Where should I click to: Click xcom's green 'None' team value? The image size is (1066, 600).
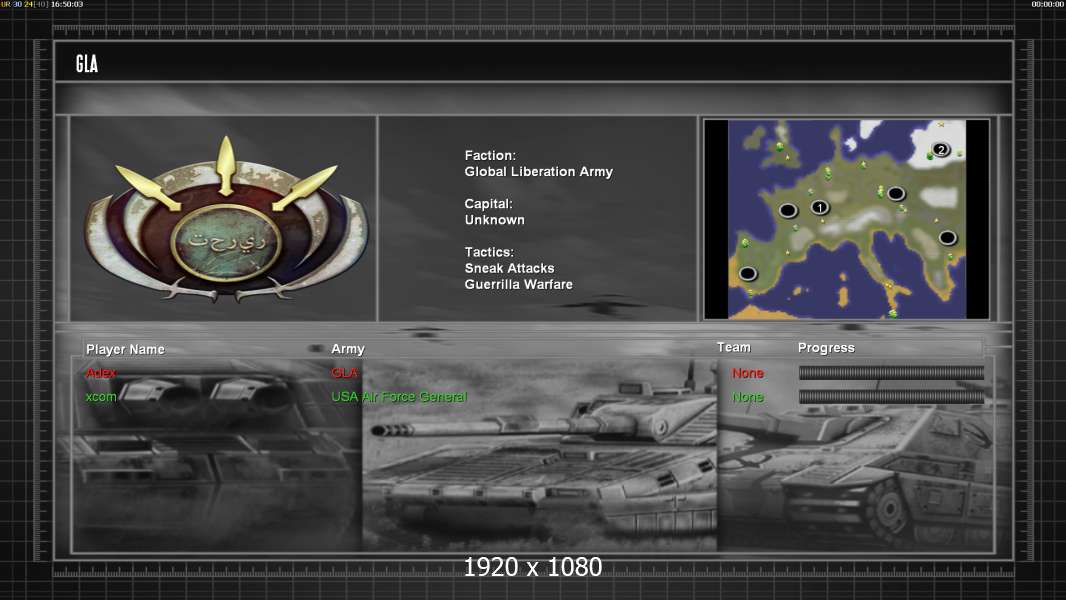pos(748,397)
